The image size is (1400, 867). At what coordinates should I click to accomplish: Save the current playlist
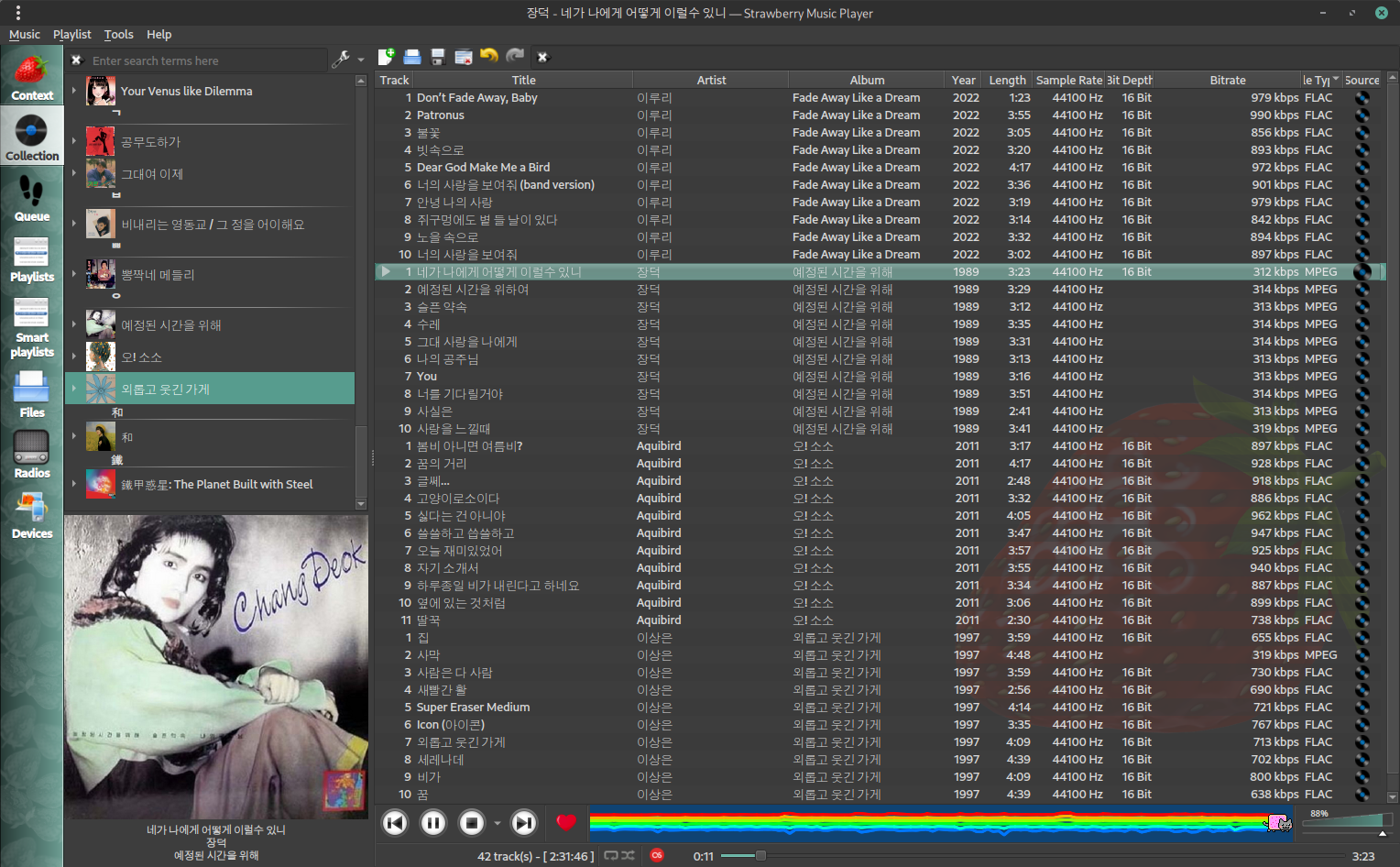pos(438,57)
